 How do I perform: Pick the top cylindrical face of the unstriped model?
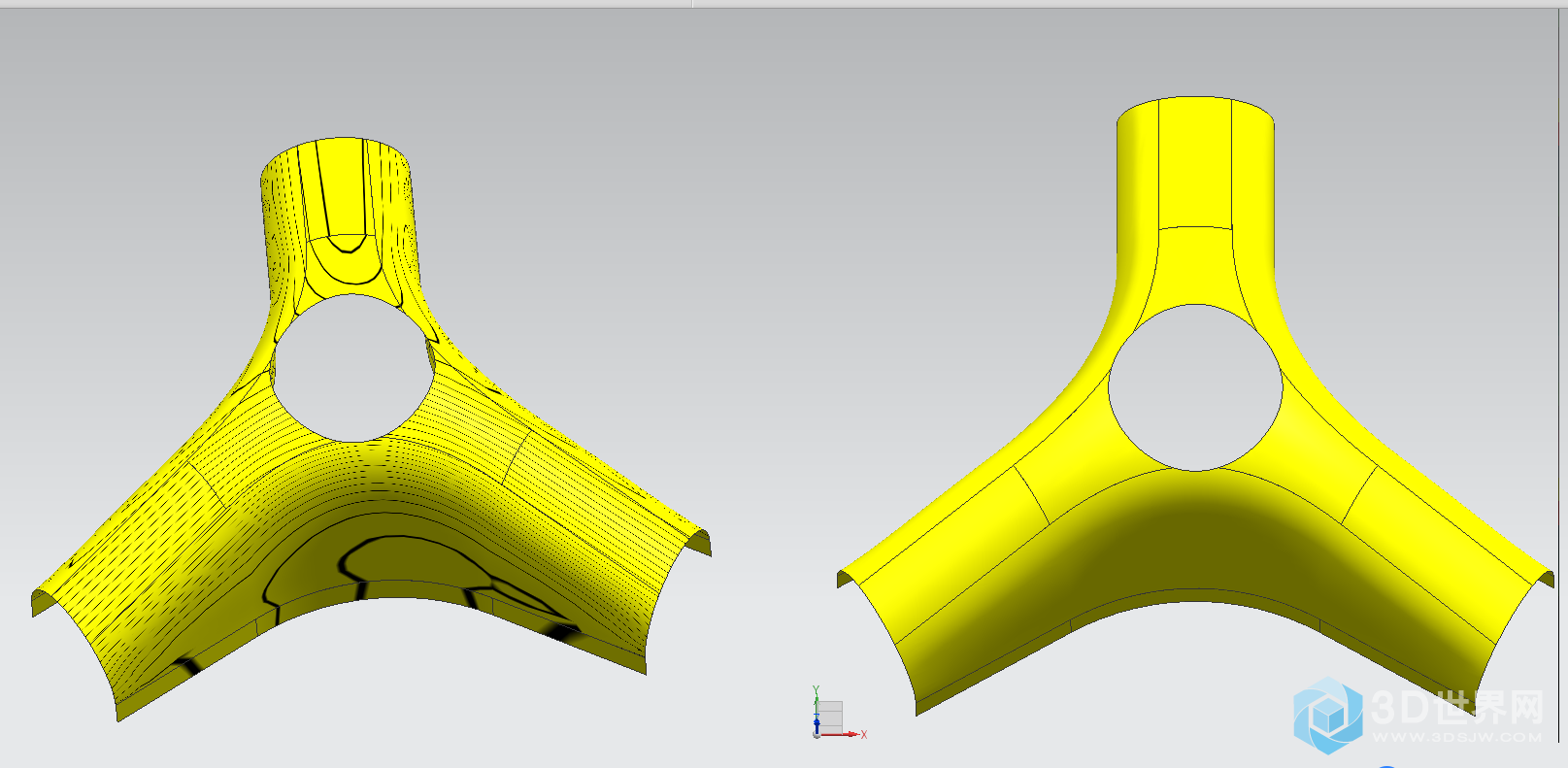(x=1195, y=162)
